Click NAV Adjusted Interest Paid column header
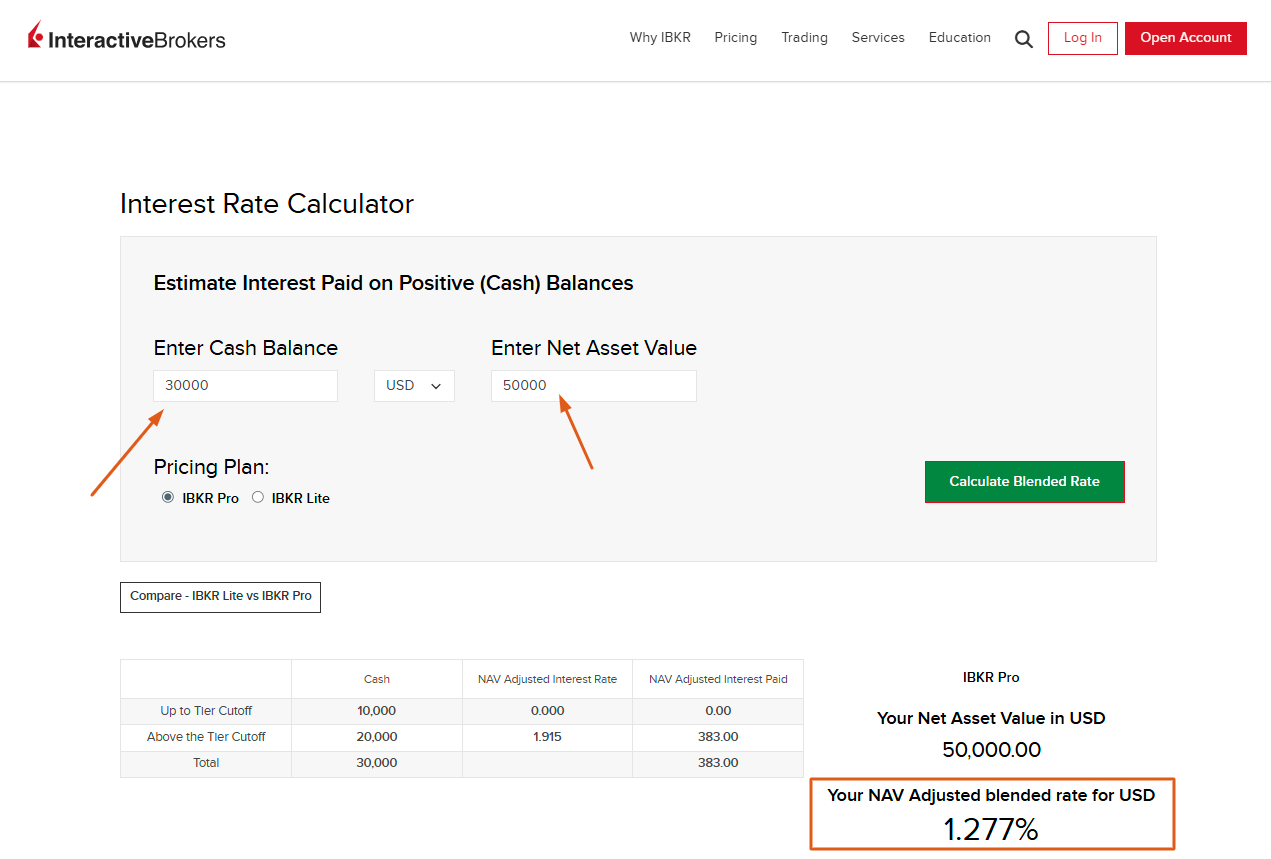Screen dimensions: 1271x859 [x=718, y=679]
